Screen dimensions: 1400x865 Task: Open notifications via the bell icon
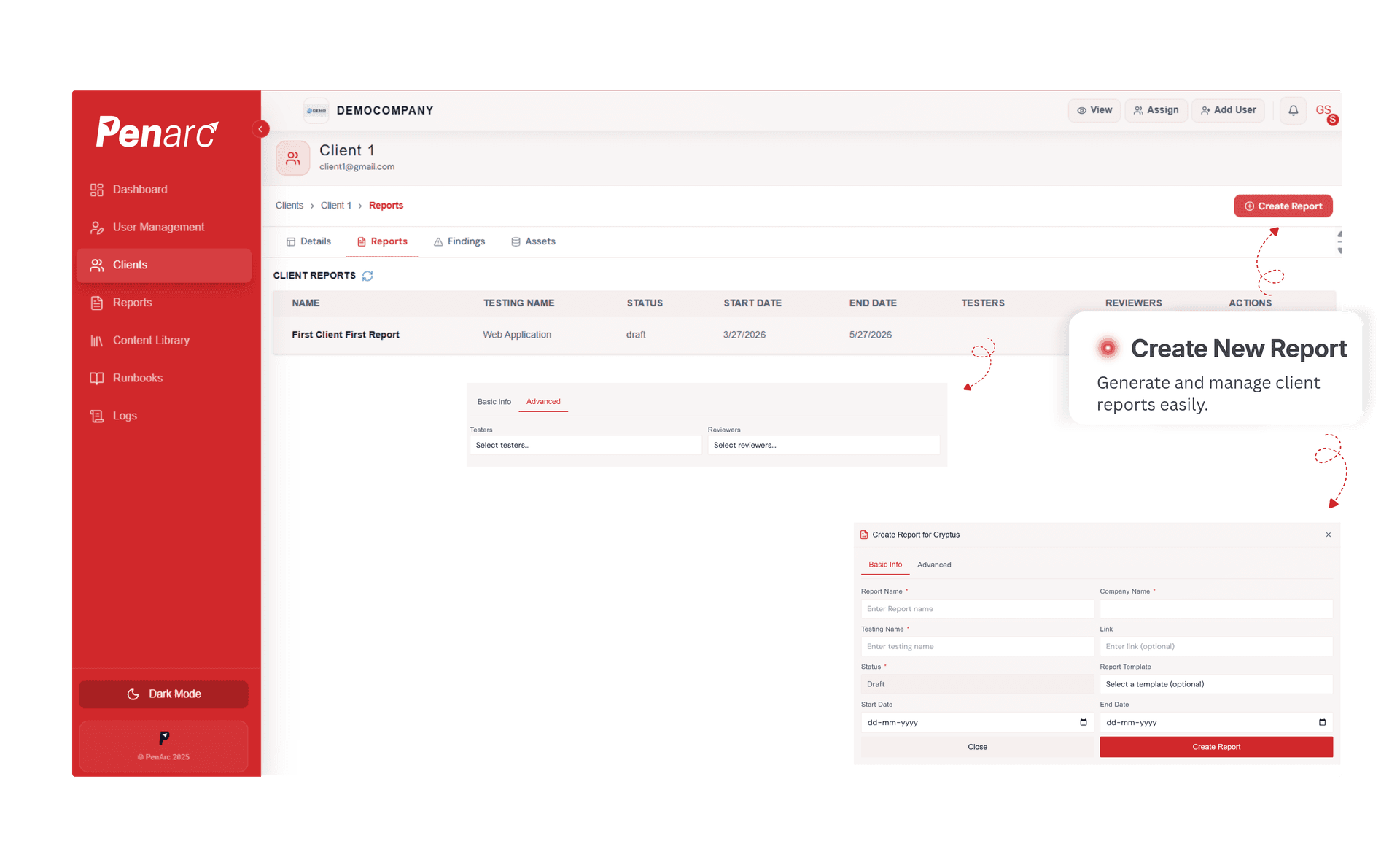pos(1293,110)
